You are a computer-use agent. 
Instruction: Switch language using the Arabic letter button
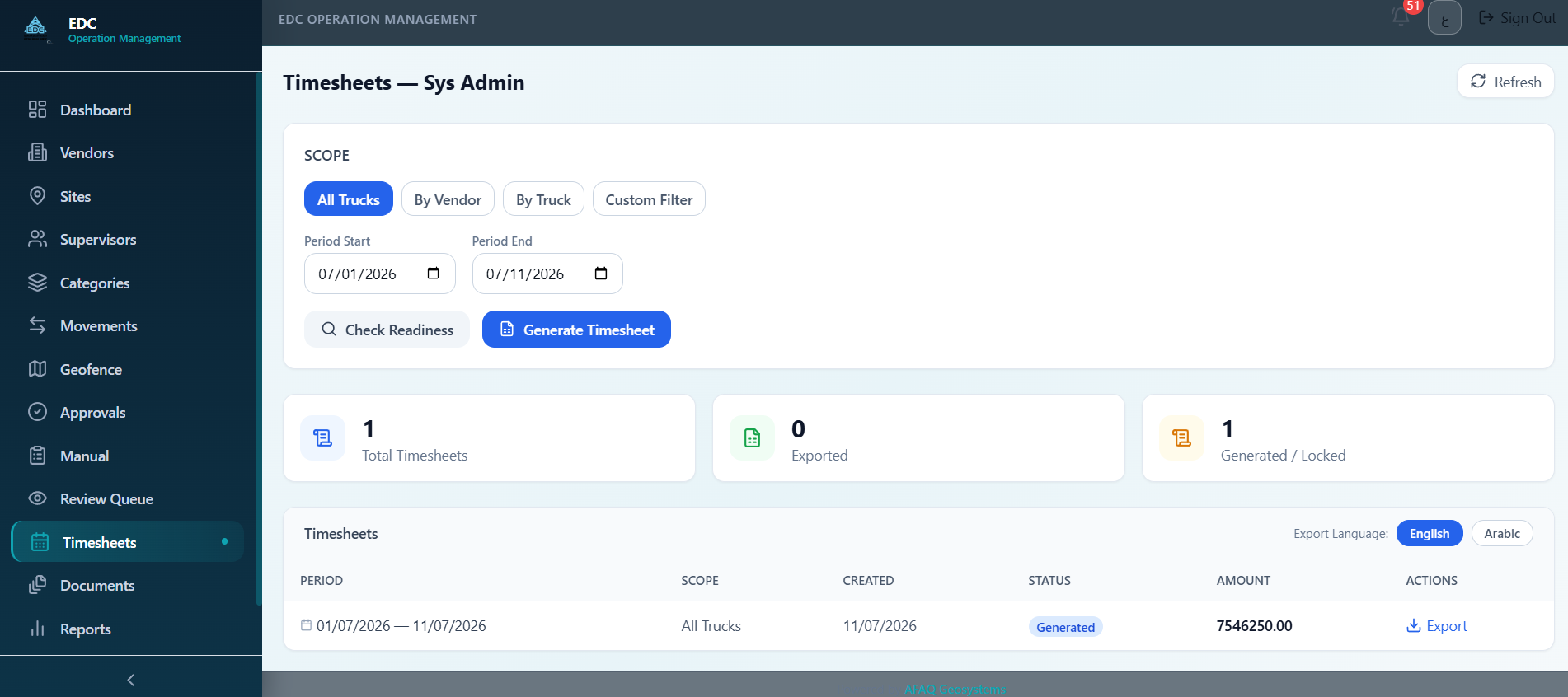(x=1444, y=18)
